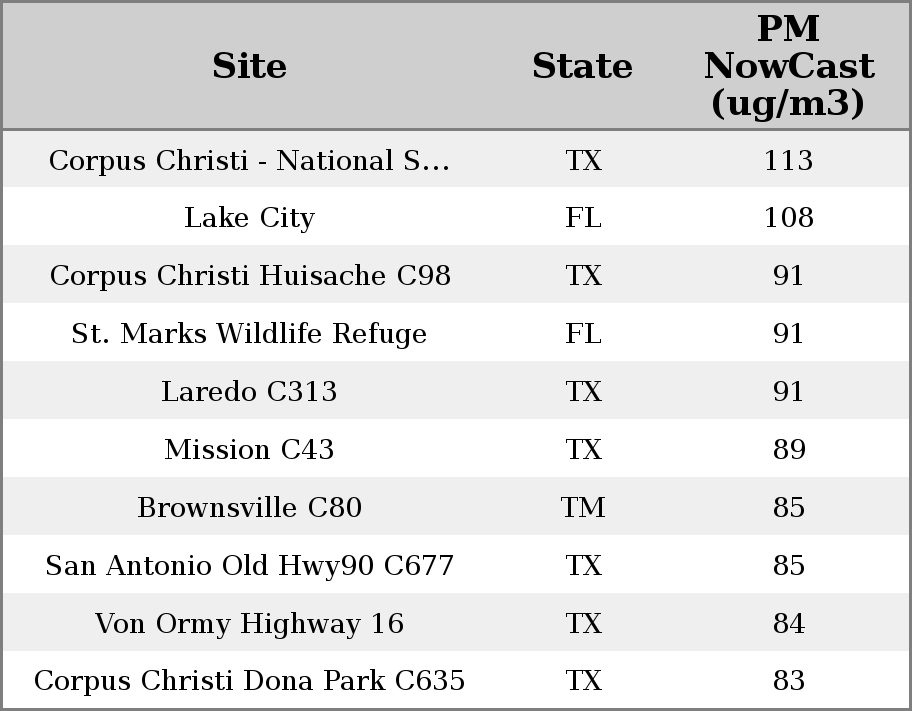
Task: Click the TM state cell for Brownsville
Action: pos(583,507)
